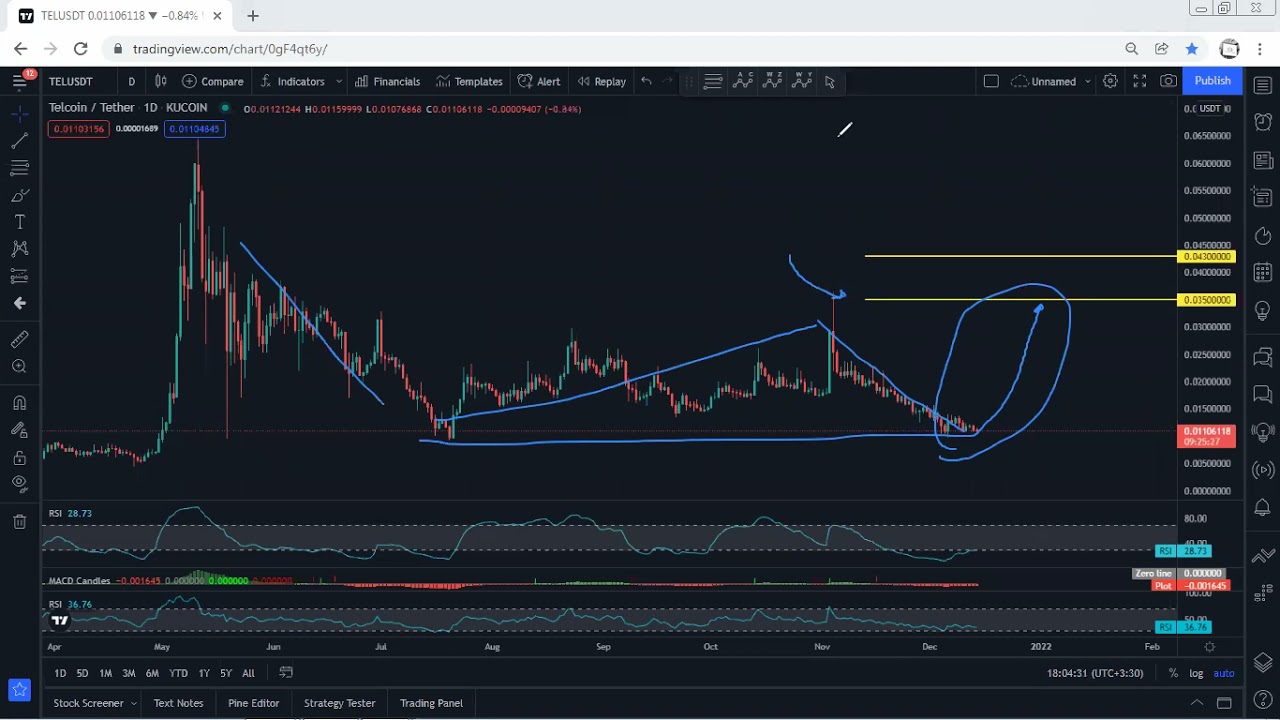Viewport: 1280px width, 720px height.
Task: Open the TradingView hamburger menu
Action: tap(19, 81)
